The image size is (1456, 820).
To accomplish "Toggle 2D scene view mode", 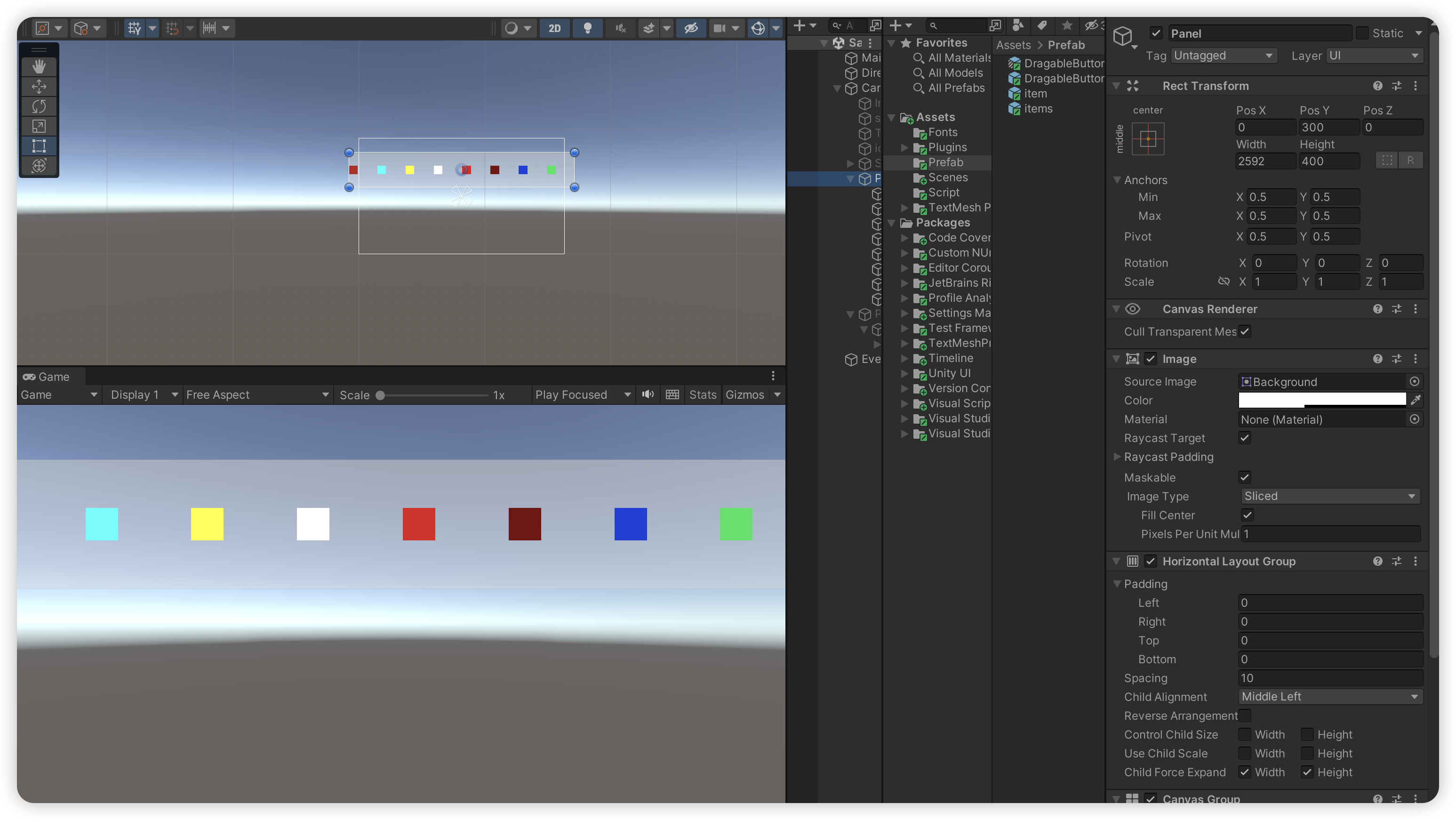I will tap(554, 28).
